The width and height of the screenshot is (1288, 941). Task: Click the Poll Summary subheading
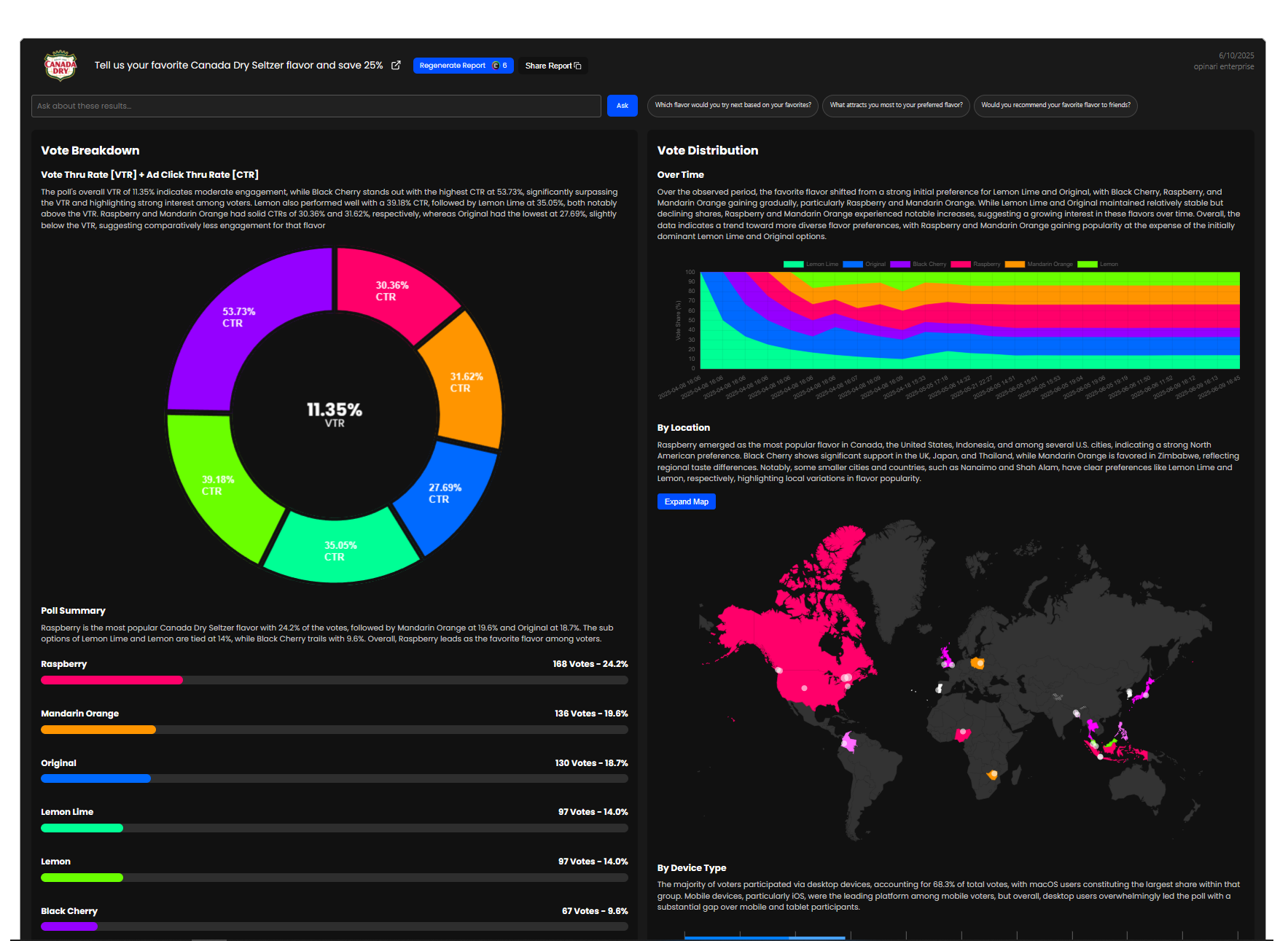click(73, 611)
